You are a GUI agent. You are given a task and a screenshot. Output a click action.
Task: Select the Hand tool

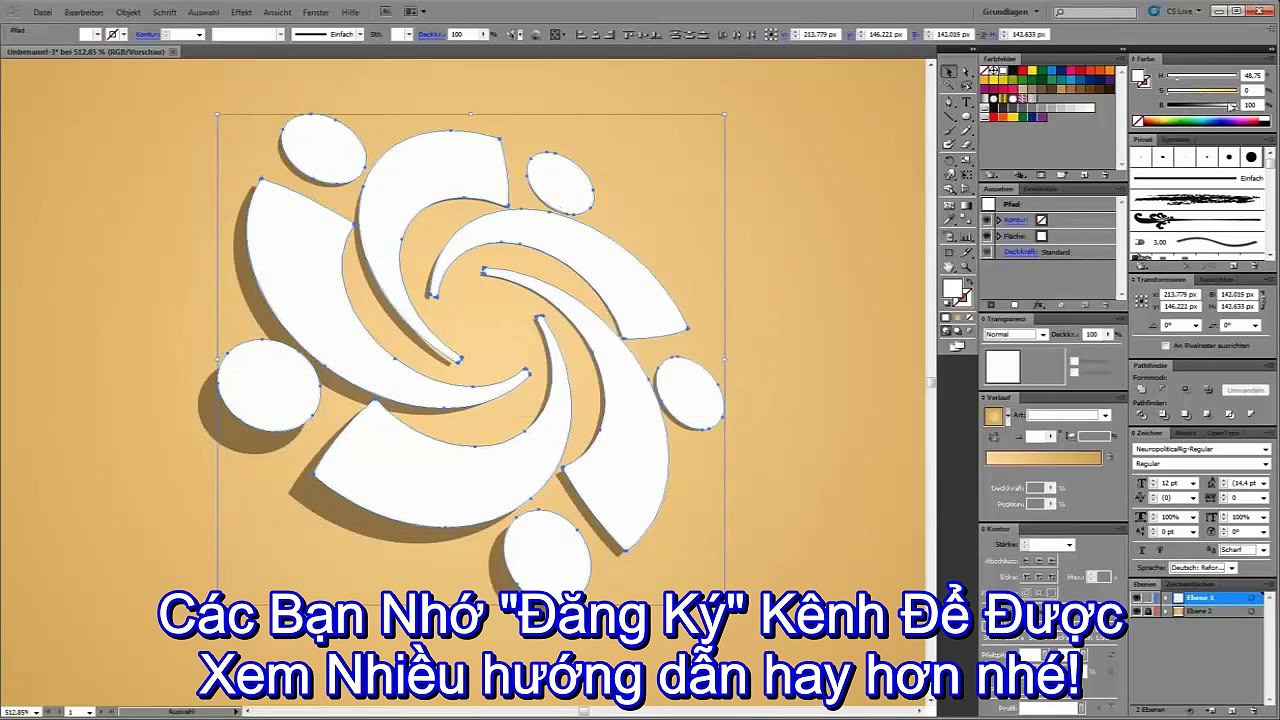(949, 266)
